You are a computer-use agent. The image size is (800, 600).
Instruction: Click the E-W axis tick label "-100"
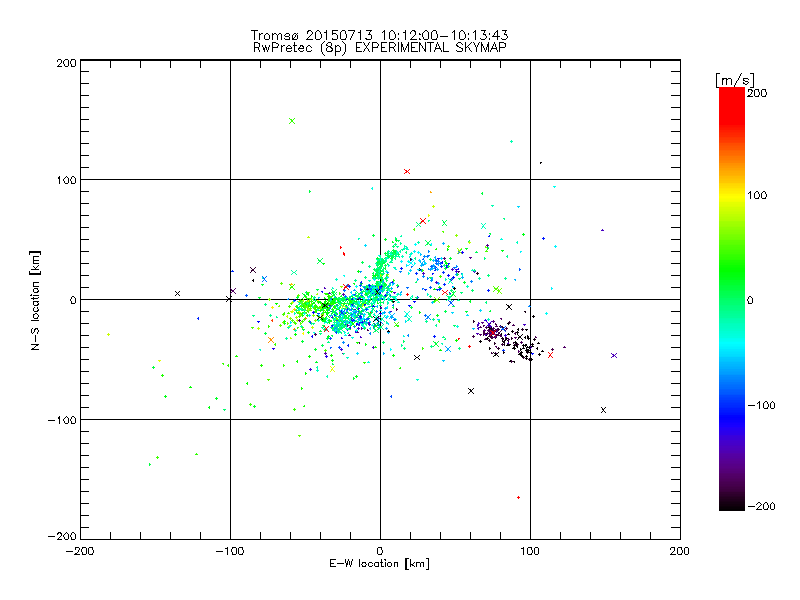tap(230, 551)
